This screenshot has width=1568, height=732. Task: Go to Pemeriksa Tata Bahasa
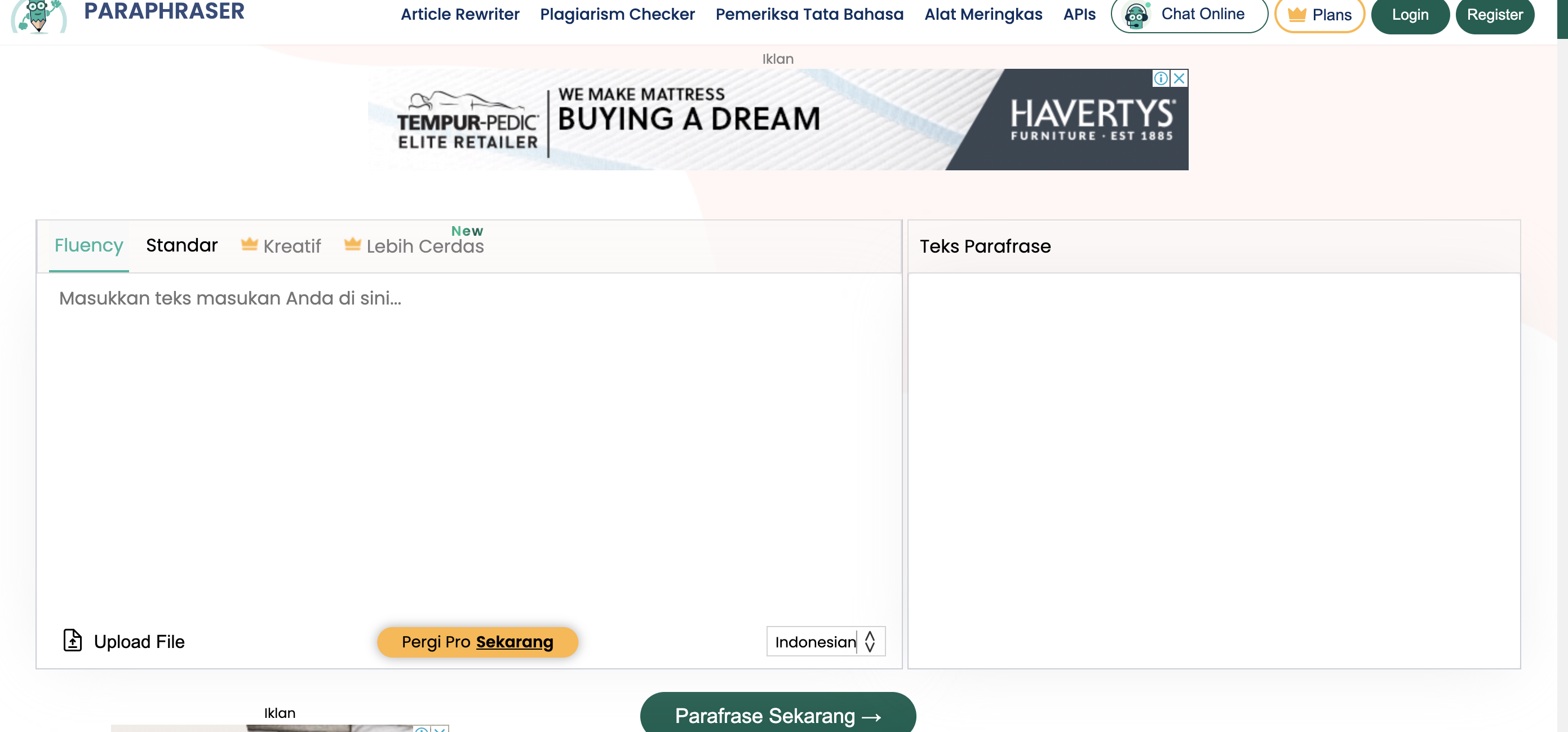[x=809, y=15]
